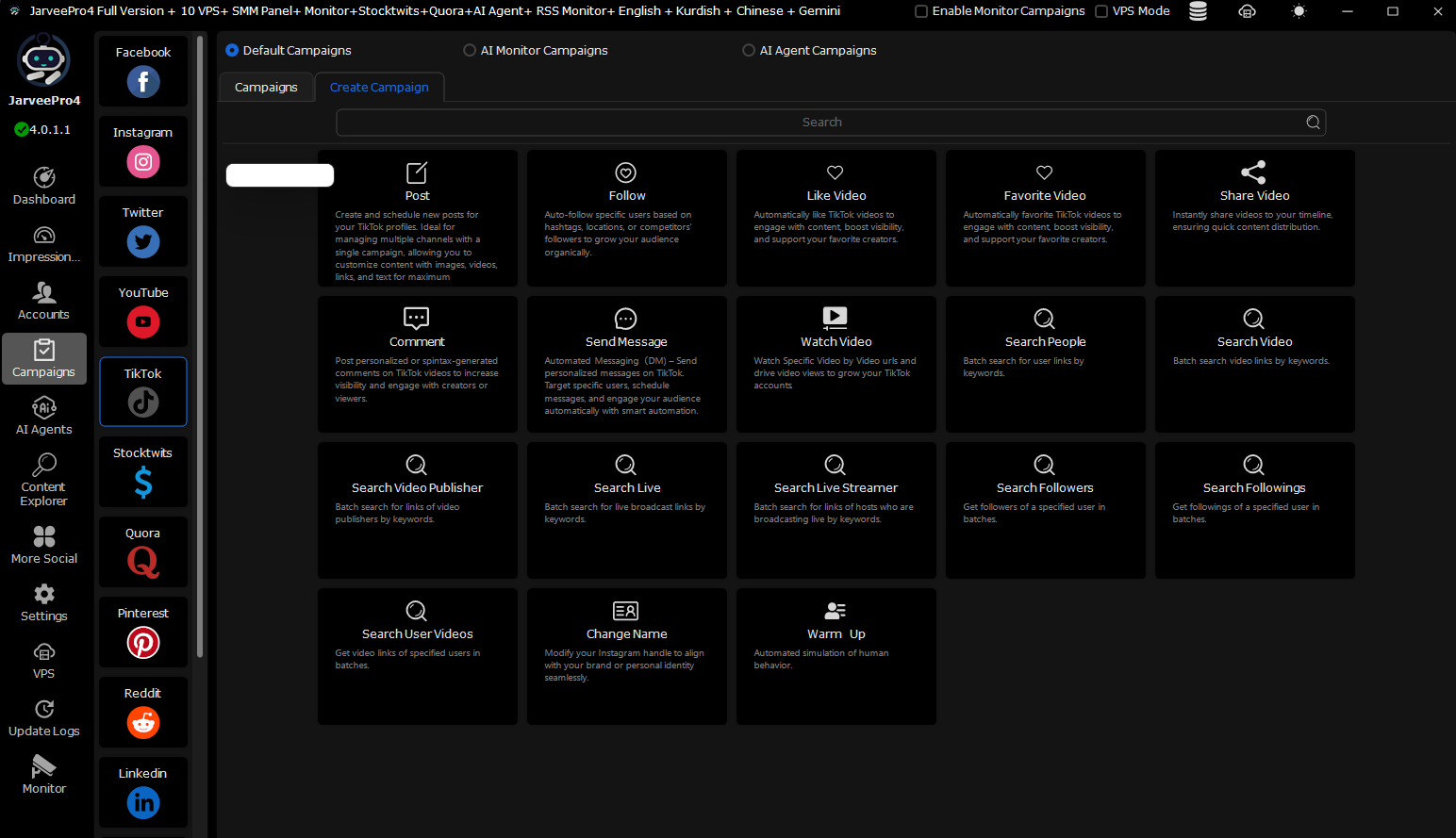This screenshot has height=838, width=1456.
Task: Select the Warm Up campaign card
Action: tap(836, 656)
